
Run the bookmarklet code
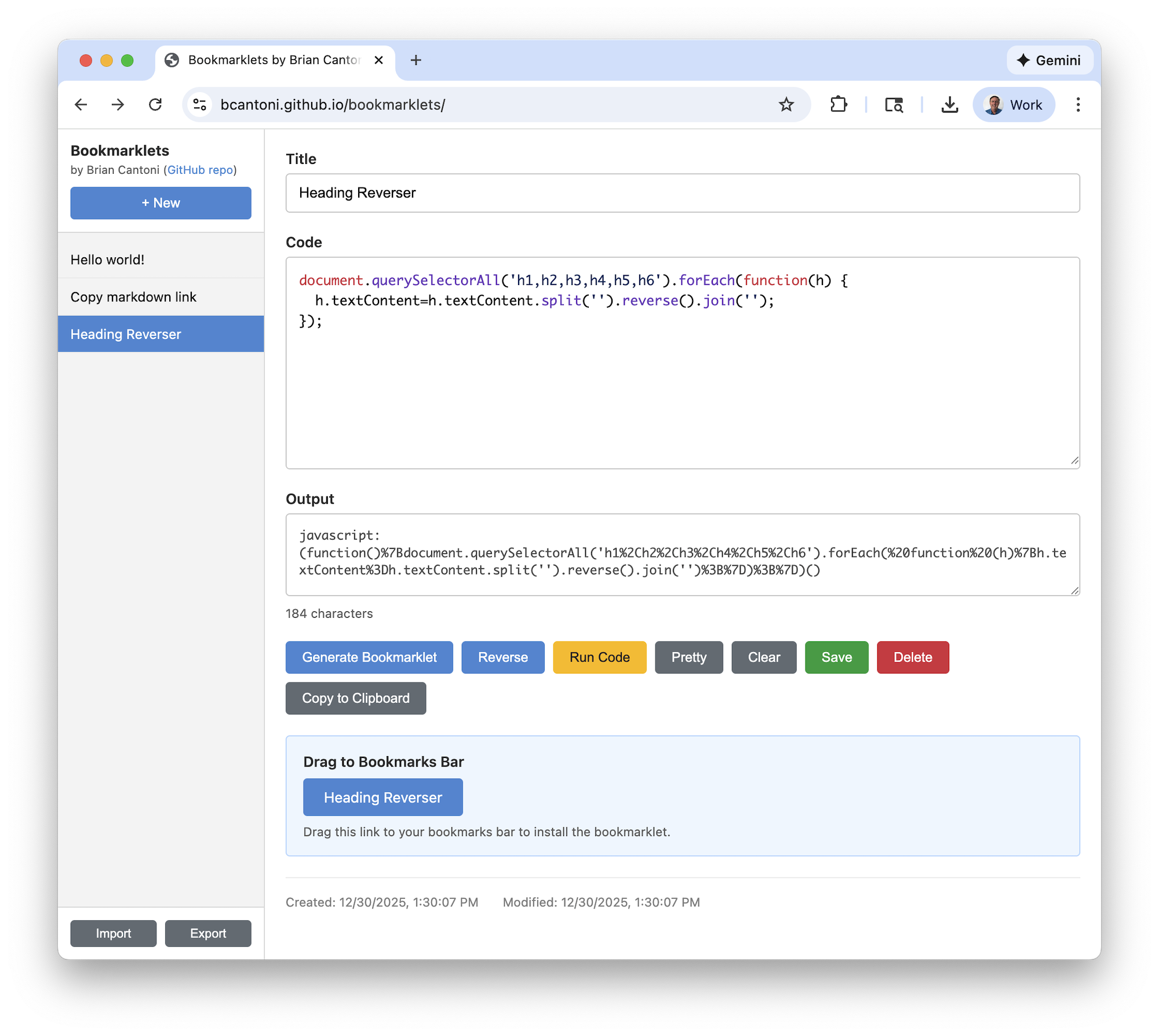(x=599, y=657)
